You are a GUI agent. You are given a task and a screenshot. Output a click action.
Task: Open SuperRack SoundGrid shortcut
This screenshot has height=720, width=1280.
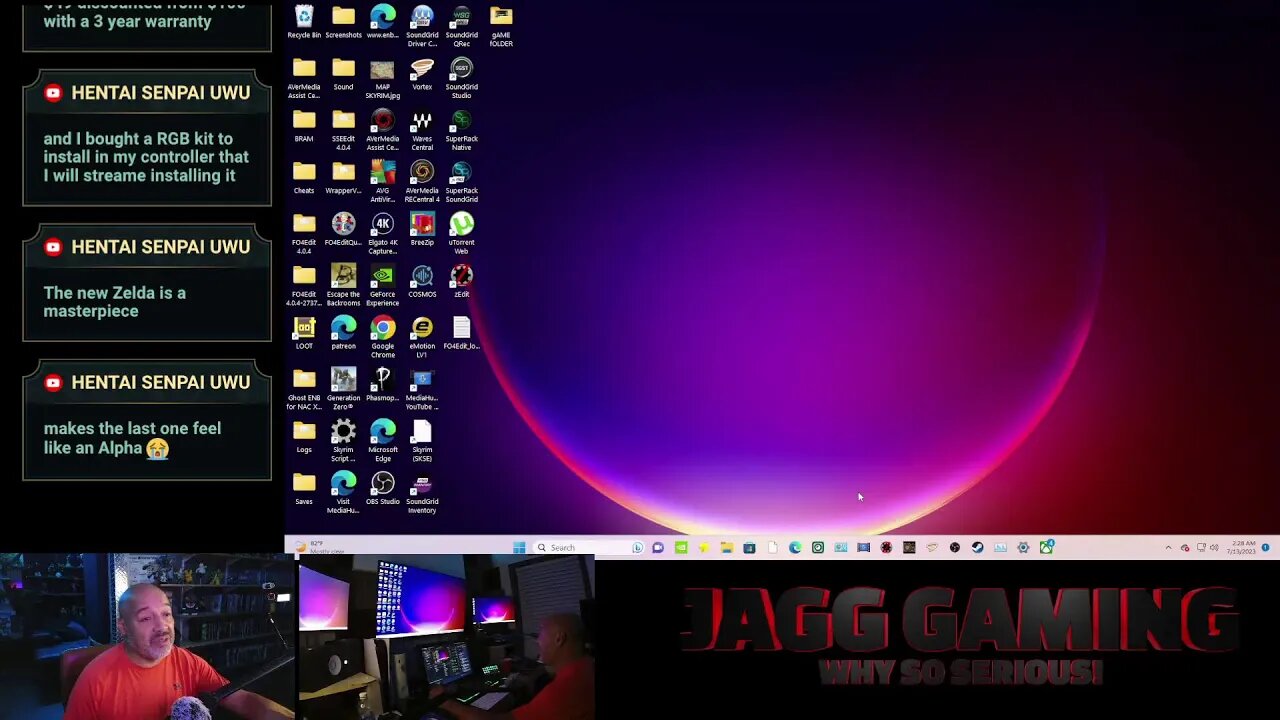[x=461, y=182]
